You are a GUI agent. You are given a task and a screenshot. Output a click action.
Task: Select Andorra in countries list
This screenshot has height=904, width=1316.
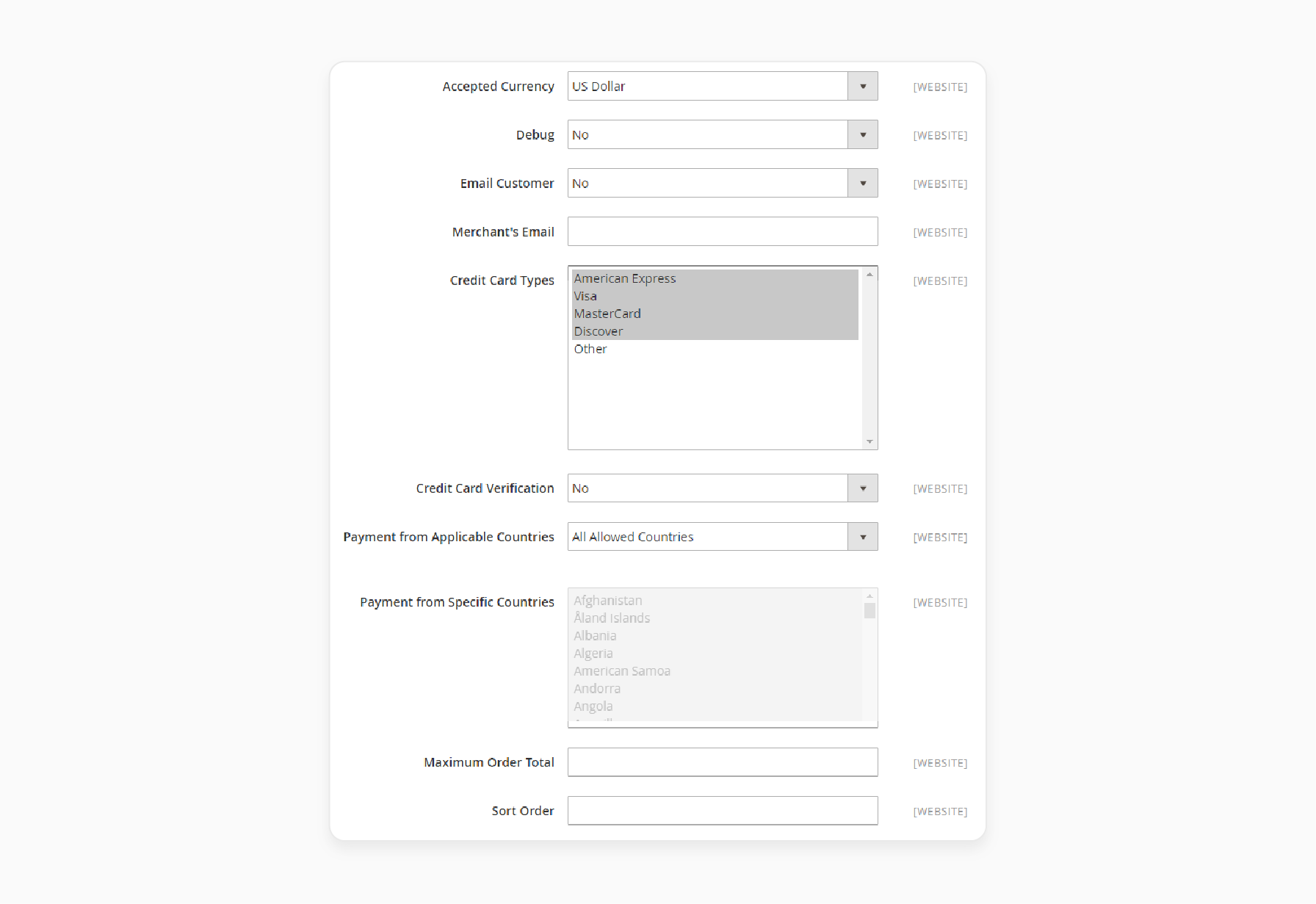coord(715,689)
